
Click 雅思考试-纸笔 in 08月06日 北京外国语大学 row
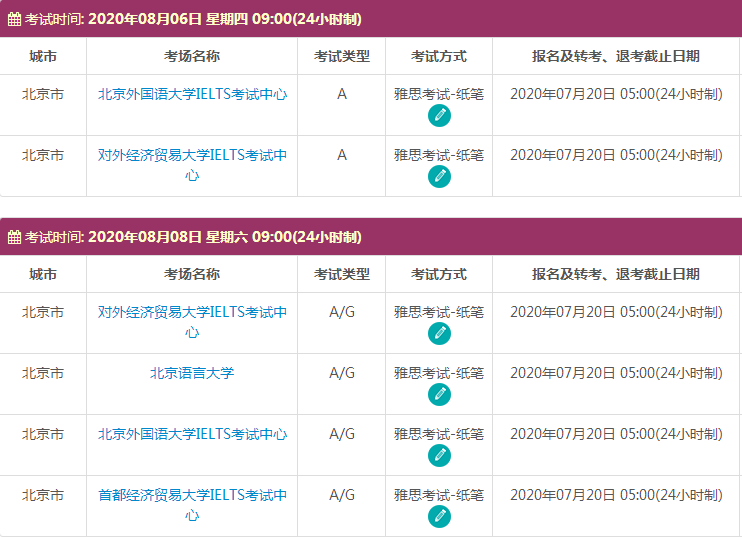click(x=439, y=94)
